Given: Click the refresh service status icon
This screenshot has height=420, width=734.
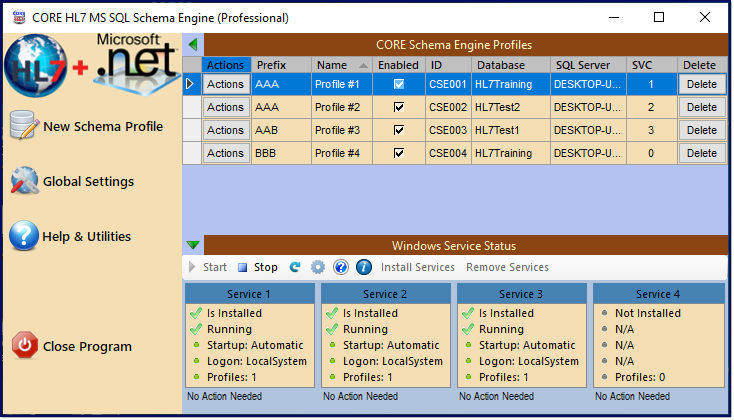Looking at the screenshot, I should point(295,267).
